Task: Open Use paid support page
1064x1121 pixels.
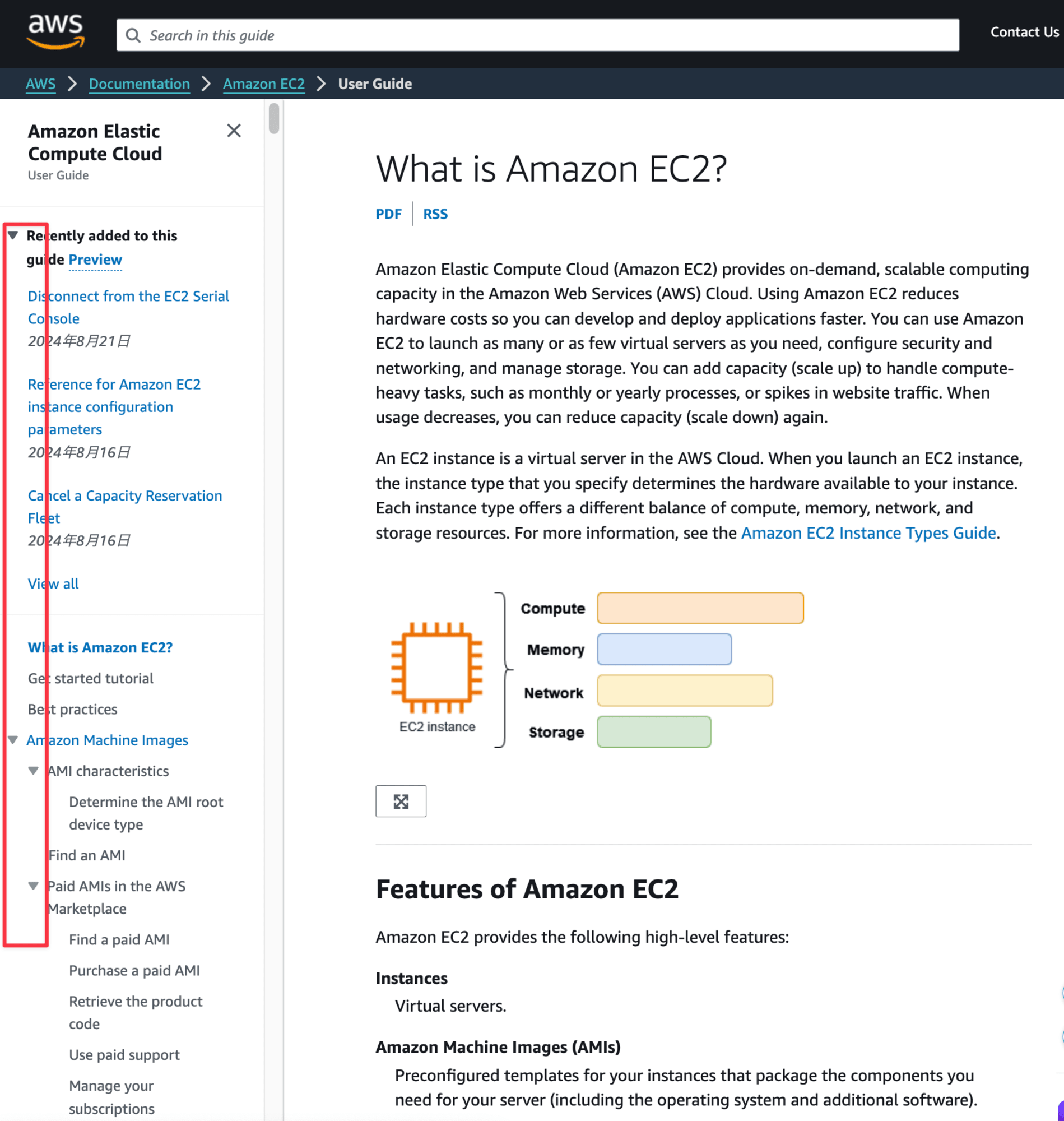Action: pos(124,1055)
